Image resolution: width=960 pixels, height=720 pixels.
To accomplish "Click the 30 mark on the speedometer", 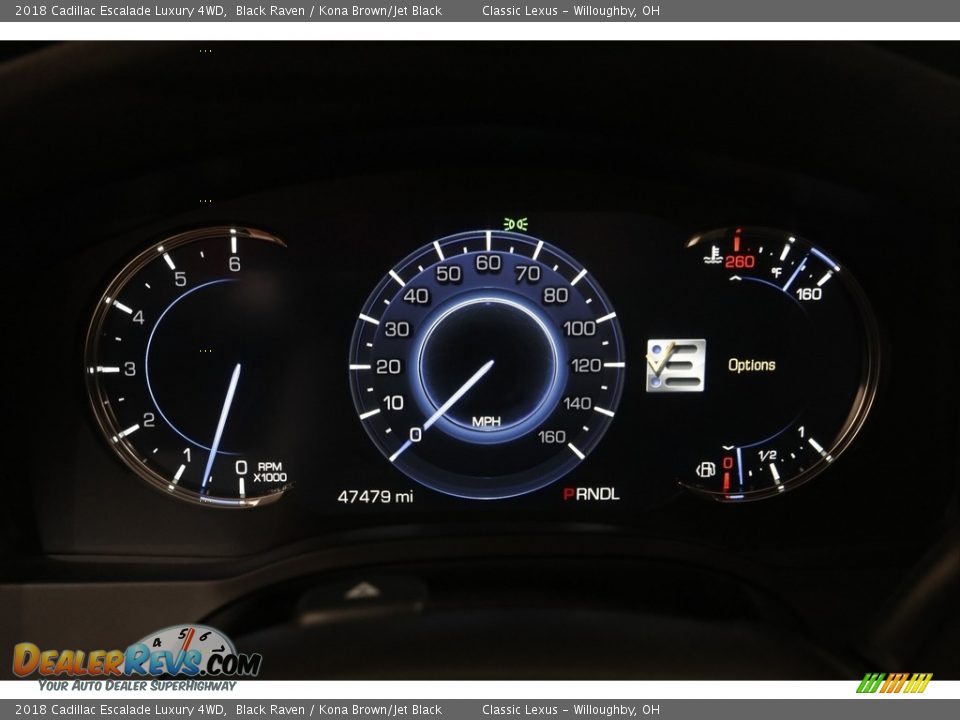I will tap(397, 329).
